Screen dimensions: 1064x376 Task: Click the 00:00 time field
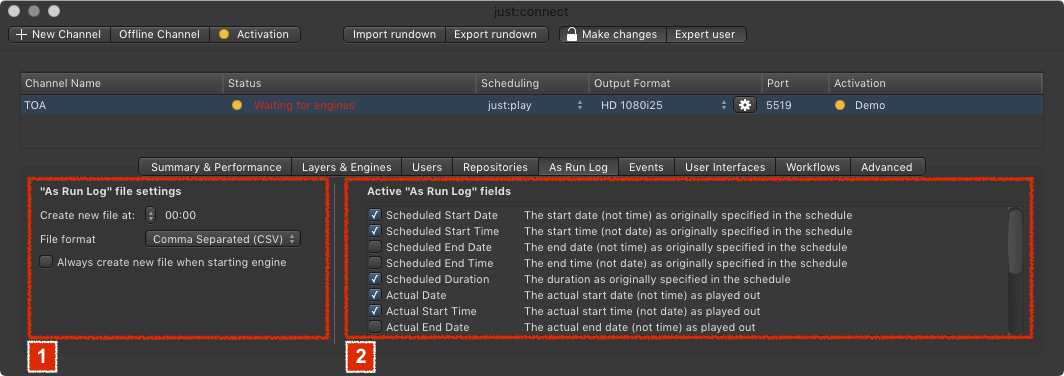(x=180, y=214)
